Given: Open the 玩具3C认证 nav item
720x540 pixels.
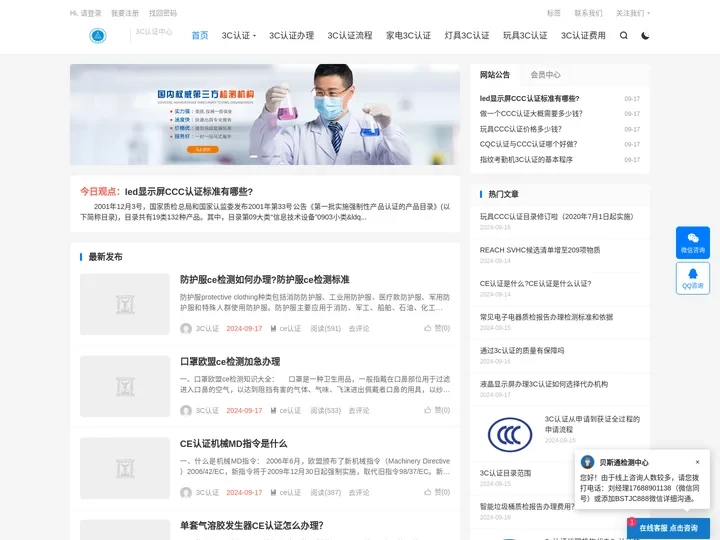Looking at the screenshot, I should tap(525, 35).
